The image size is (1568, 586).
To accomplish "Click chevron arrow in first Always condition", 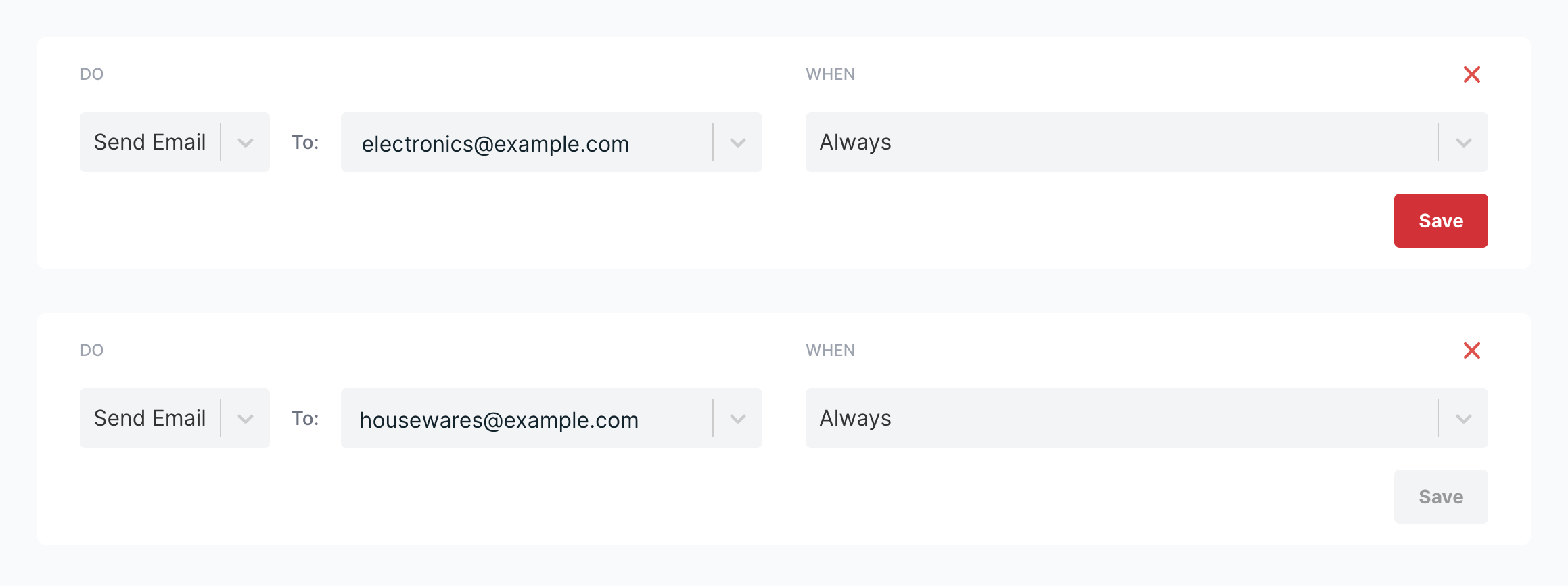I will (1463, 143).
